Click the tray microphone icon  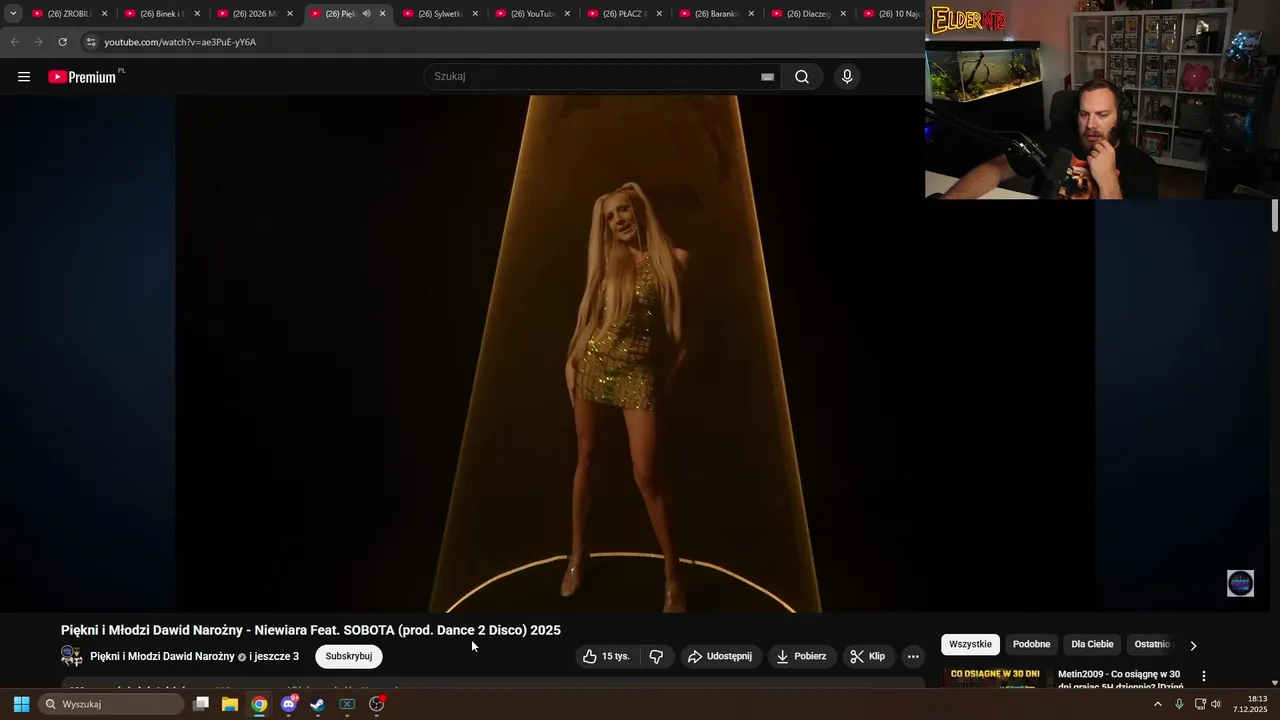tap(1179, 704)
